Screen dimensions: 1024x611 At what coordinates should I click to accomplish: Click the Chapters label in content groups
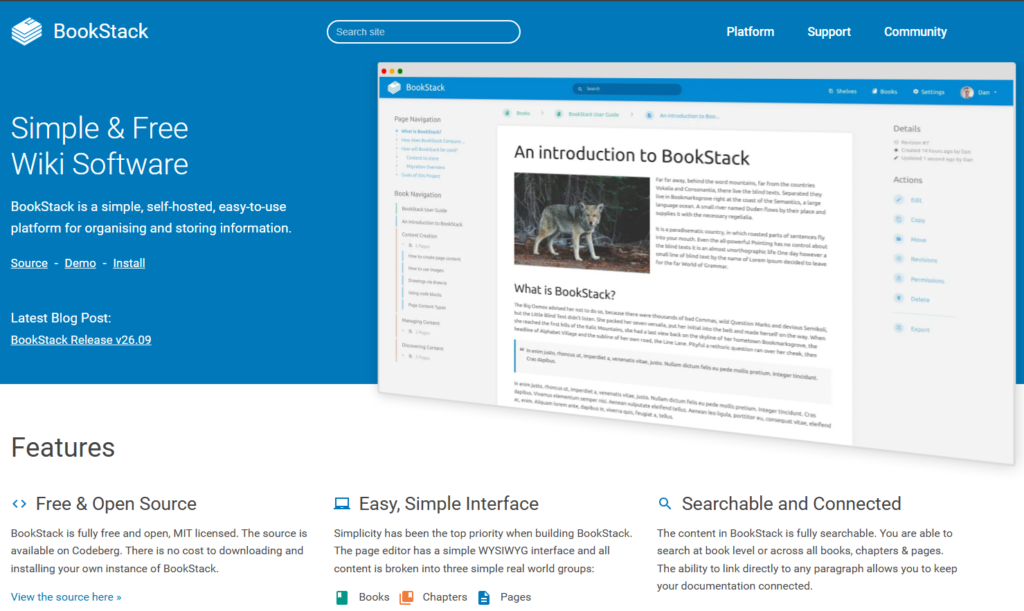[445, 597]
